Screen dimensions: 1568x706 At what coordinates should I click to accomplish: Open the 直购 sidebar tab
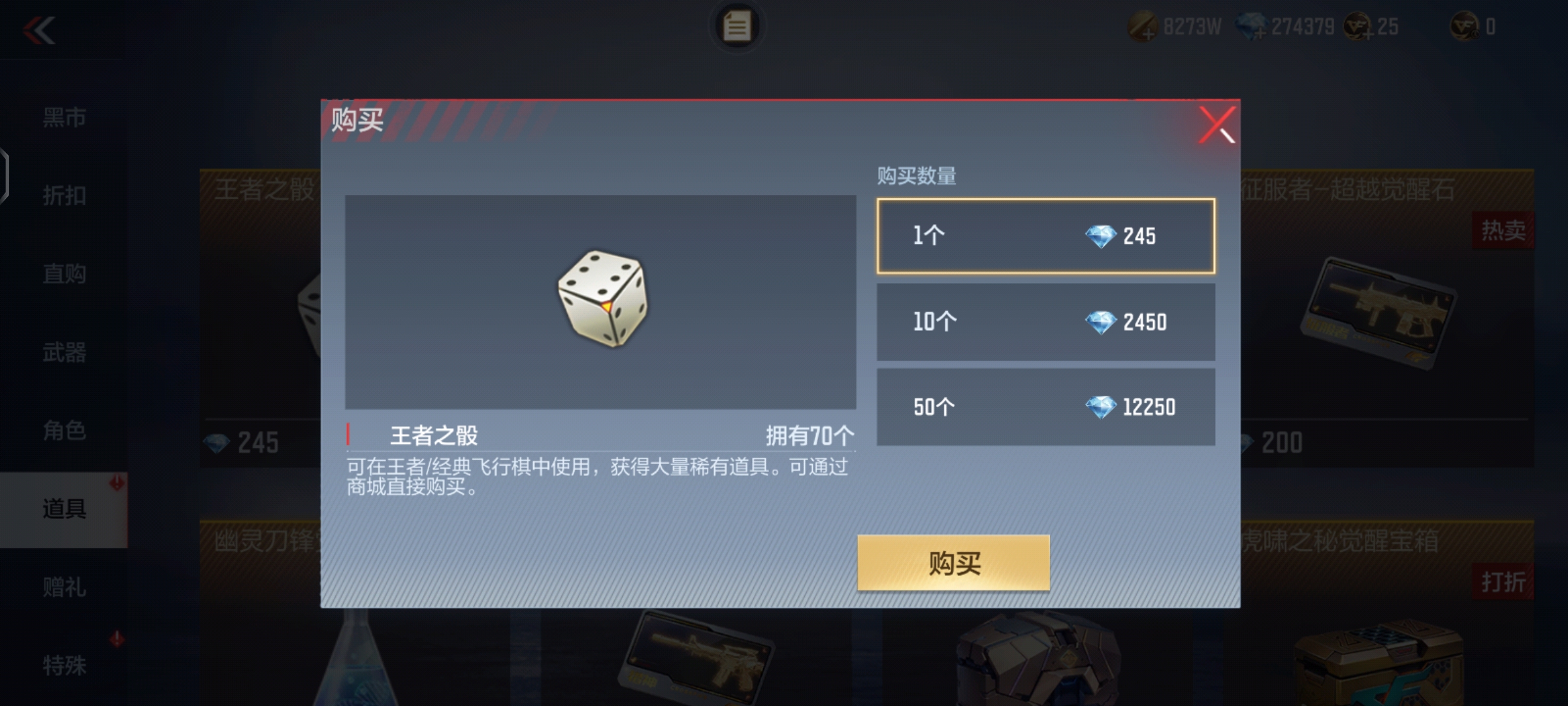[64, 274]
